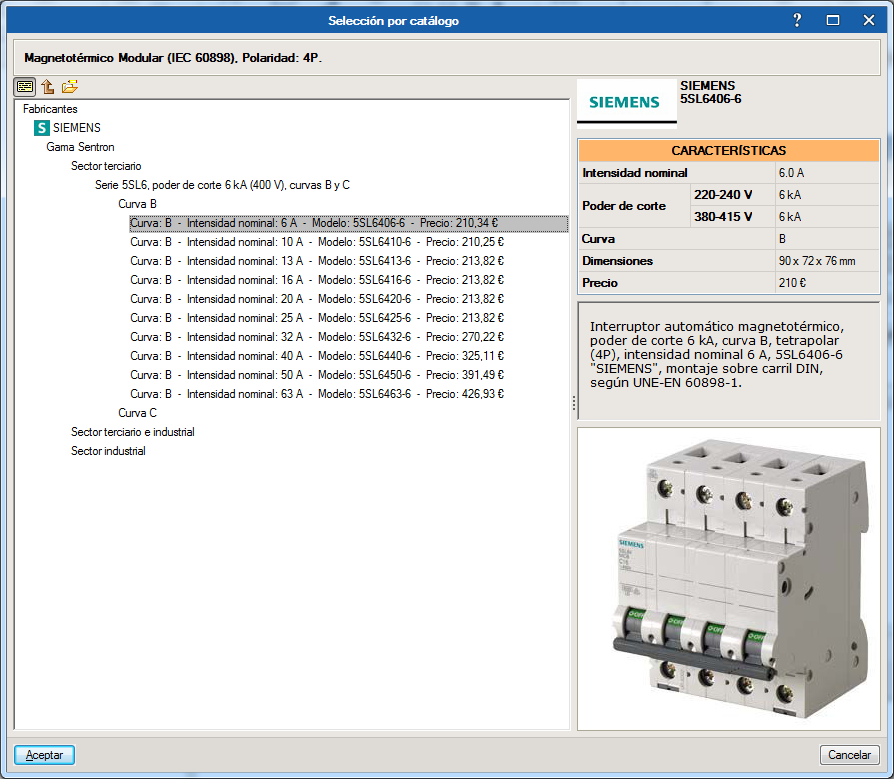The width and height of the screenshot is (894, 779).
Task: Open Sector terciario e industrial node
Action: pos(133,432)
